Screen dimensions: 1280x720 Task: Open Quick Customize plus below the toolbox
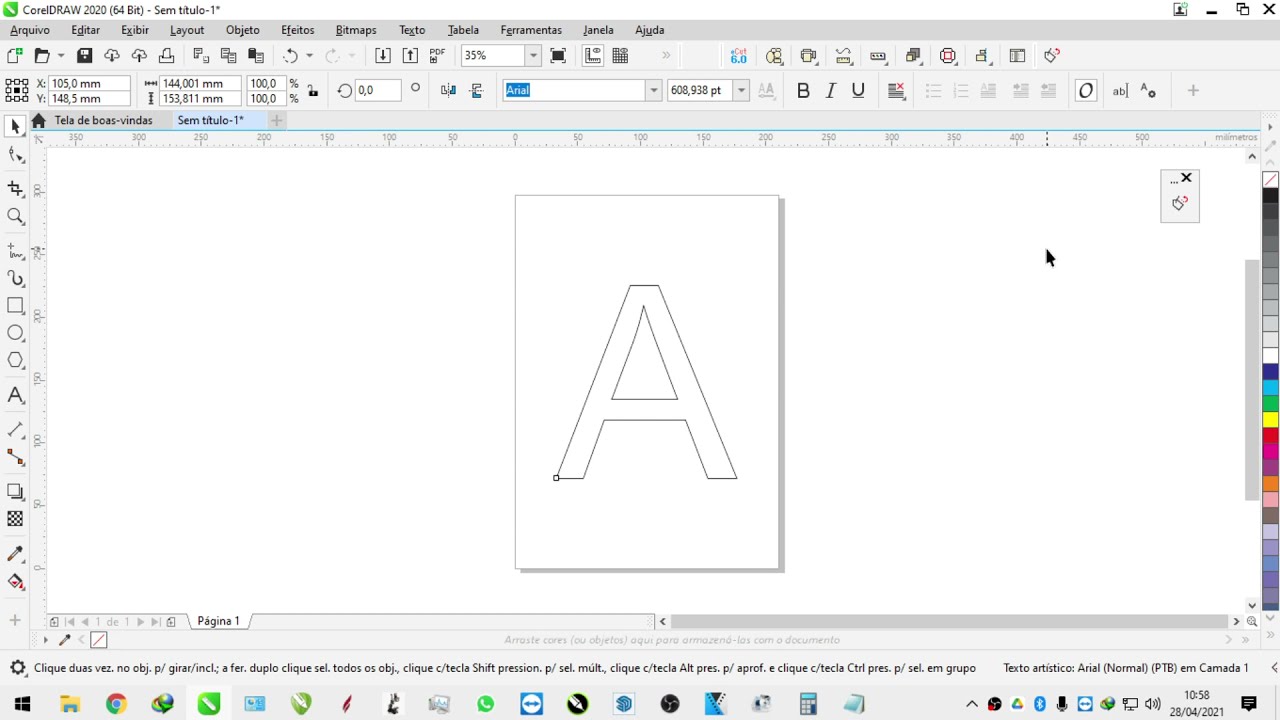click(15, 621)
